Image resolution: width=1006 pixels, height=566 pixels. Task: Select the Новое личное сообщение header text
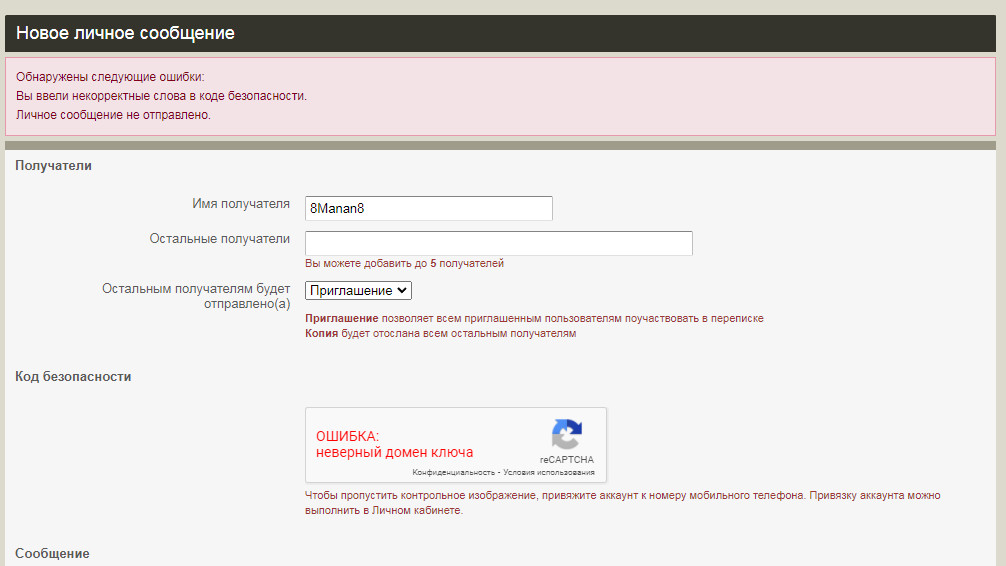pyautogui.click(x=125, y=33)
